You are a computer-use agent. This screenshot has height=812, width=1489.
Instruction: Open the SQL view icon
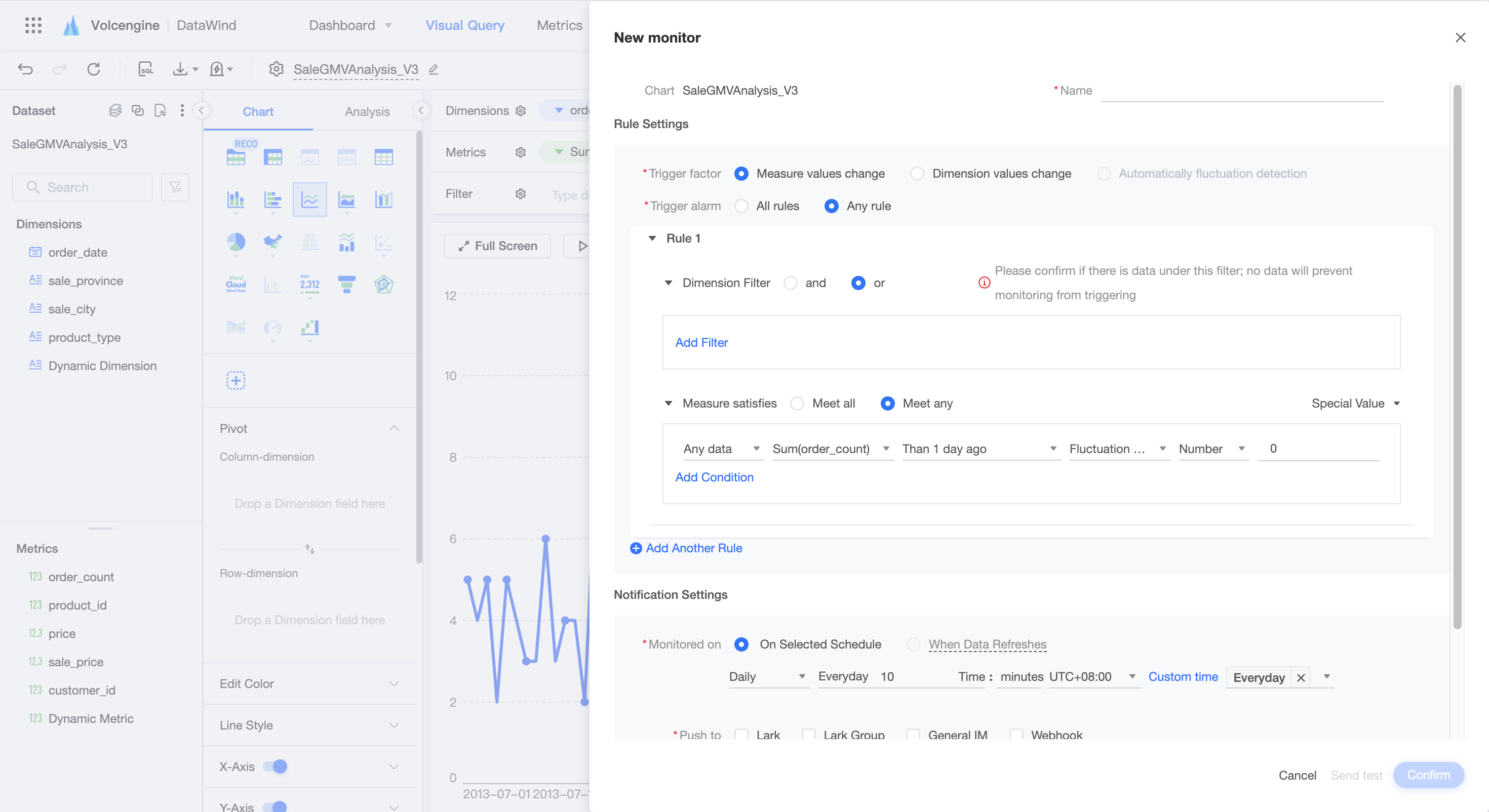[x=146, y=69]
